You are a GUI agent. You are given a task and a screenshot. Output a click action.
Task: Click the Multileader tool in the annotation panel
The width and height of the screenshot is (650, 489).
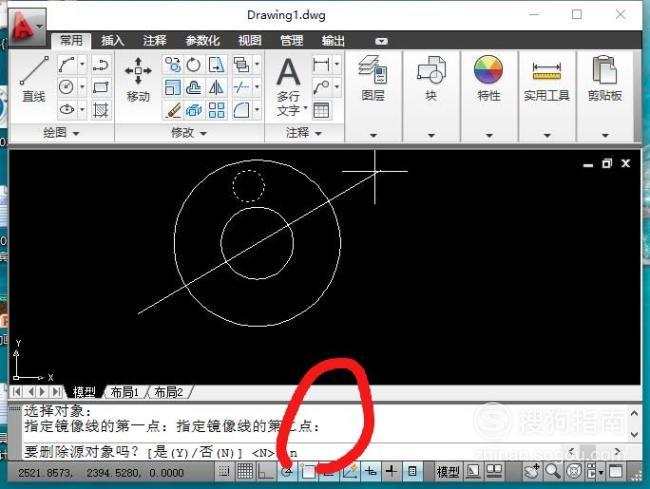pos(322,87)
